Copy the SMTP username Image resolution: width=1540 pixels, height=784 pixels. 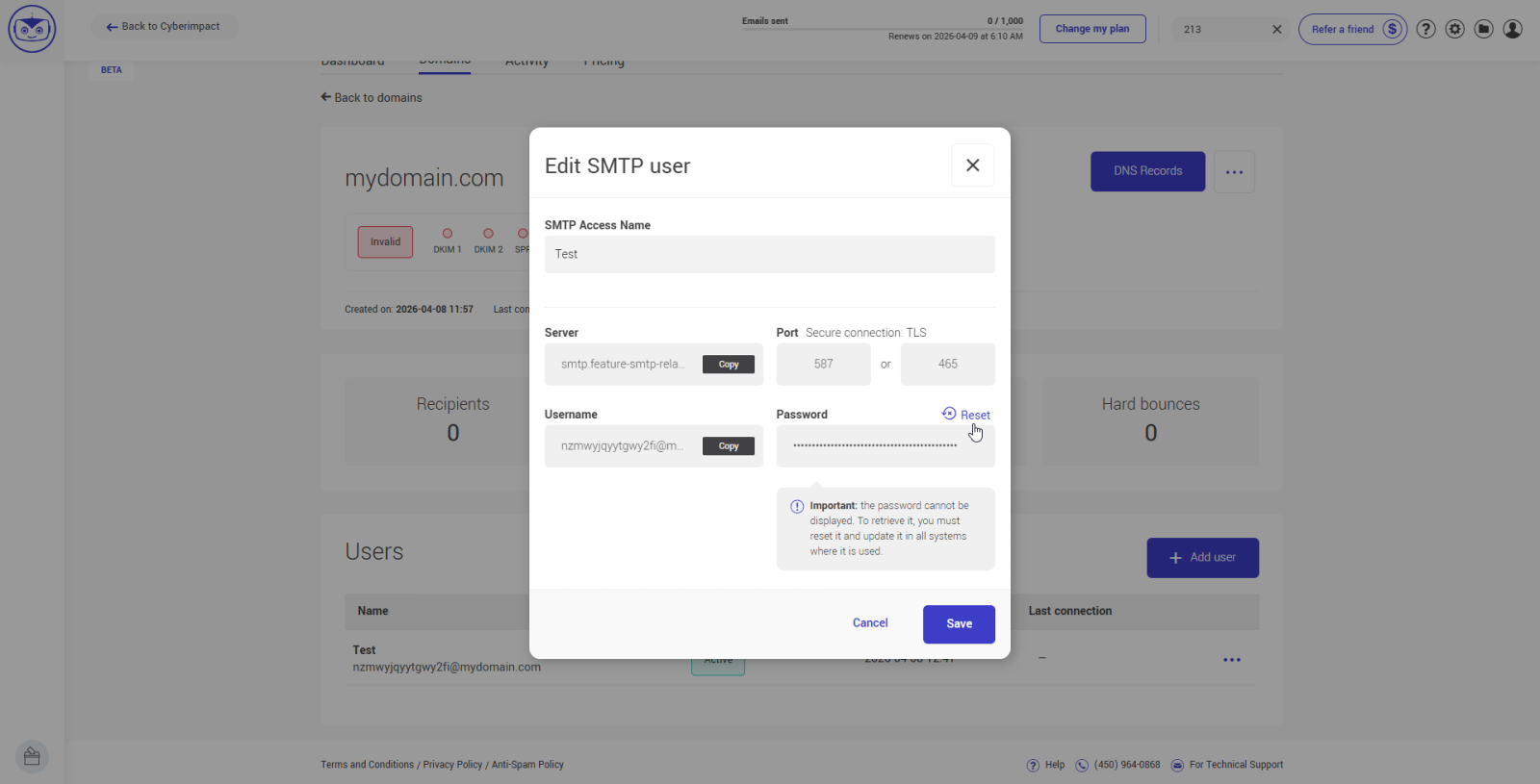pos(729,446)
